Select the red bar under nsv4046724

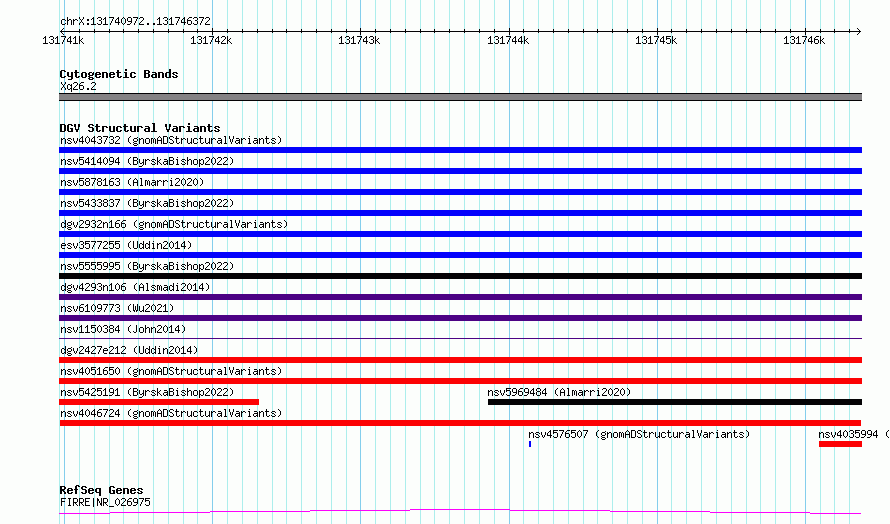[x=460, y=423]
